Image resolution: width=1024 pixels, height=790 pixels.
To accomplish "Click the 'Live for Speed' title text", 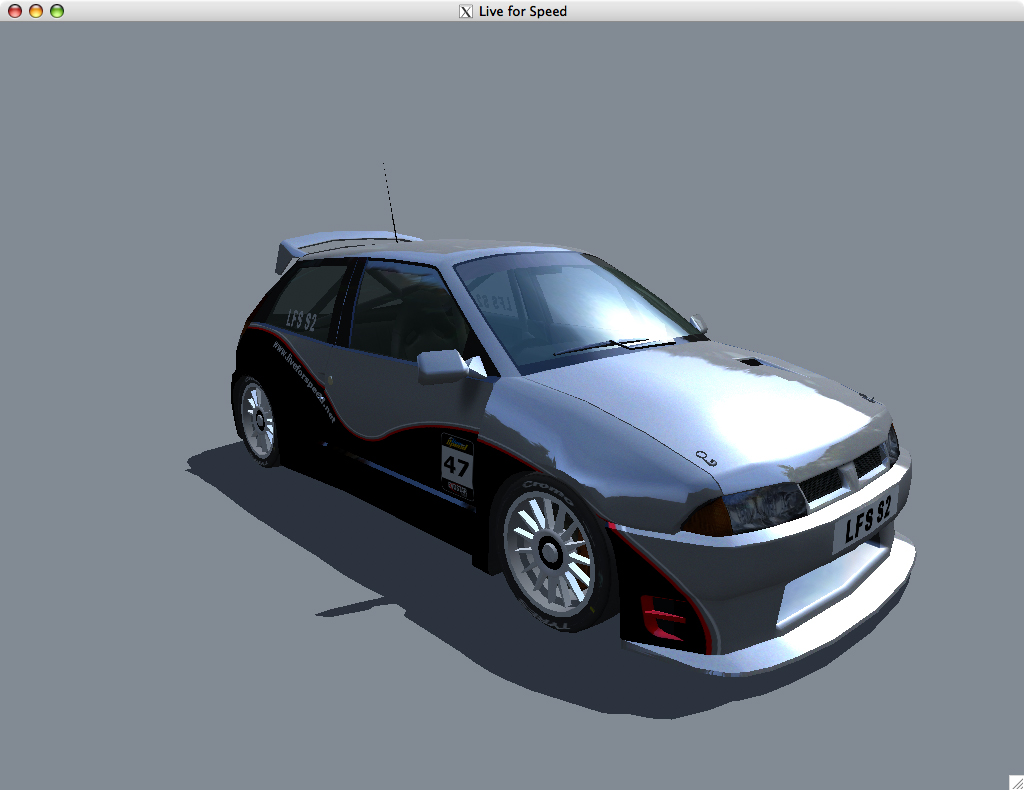I will 522,11.
